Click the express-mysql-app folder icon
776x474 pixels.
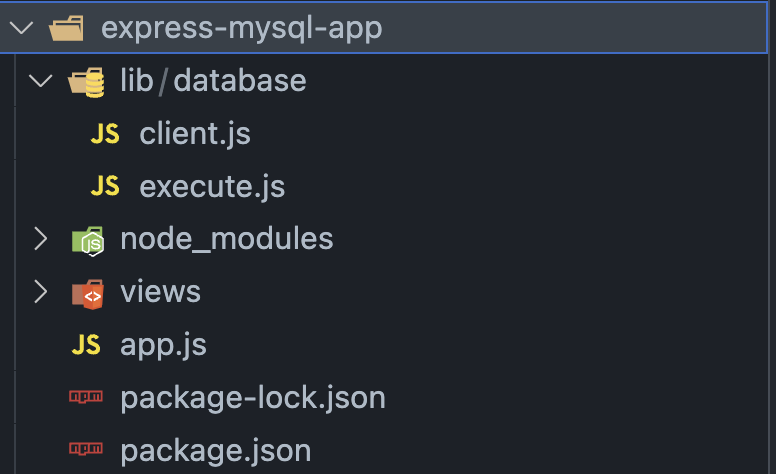pyautogui.click(x=66, y=28)
